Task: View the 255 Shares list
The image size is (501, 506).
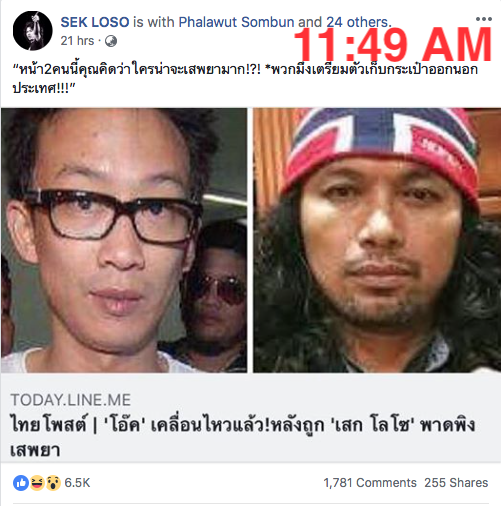Action: click(456, 483)
